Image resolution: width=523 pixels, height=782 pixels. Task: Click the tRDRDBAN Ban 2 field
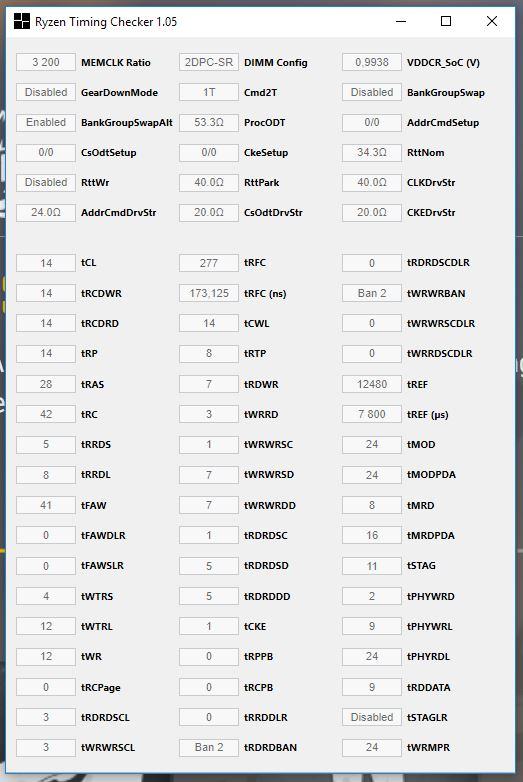[209, 747]
